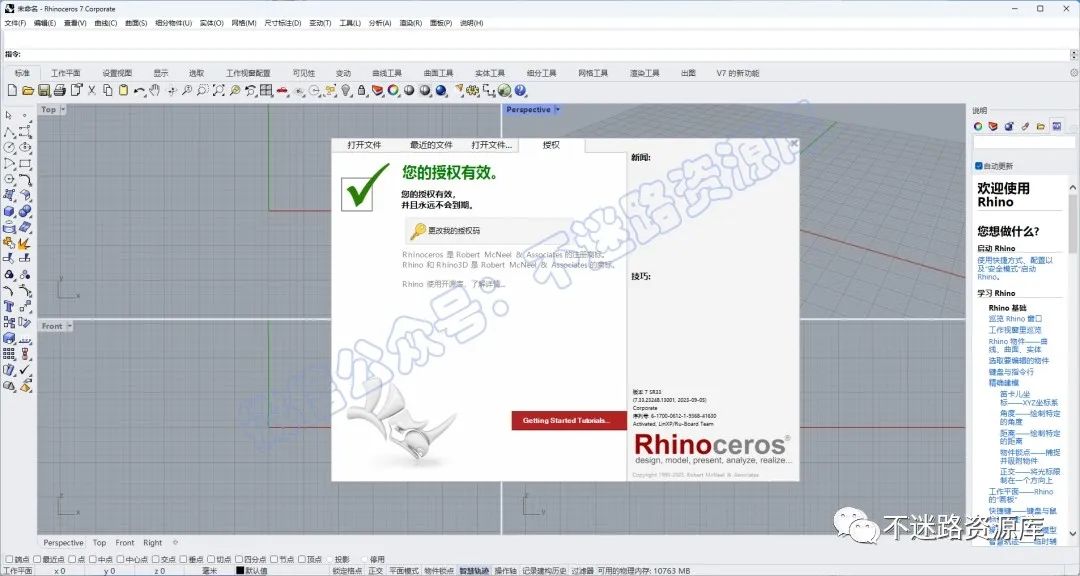The width and height of the screenshot is (1080, 576).
Task: Open Options with the gear icon
Action: [x=472, y=90]
